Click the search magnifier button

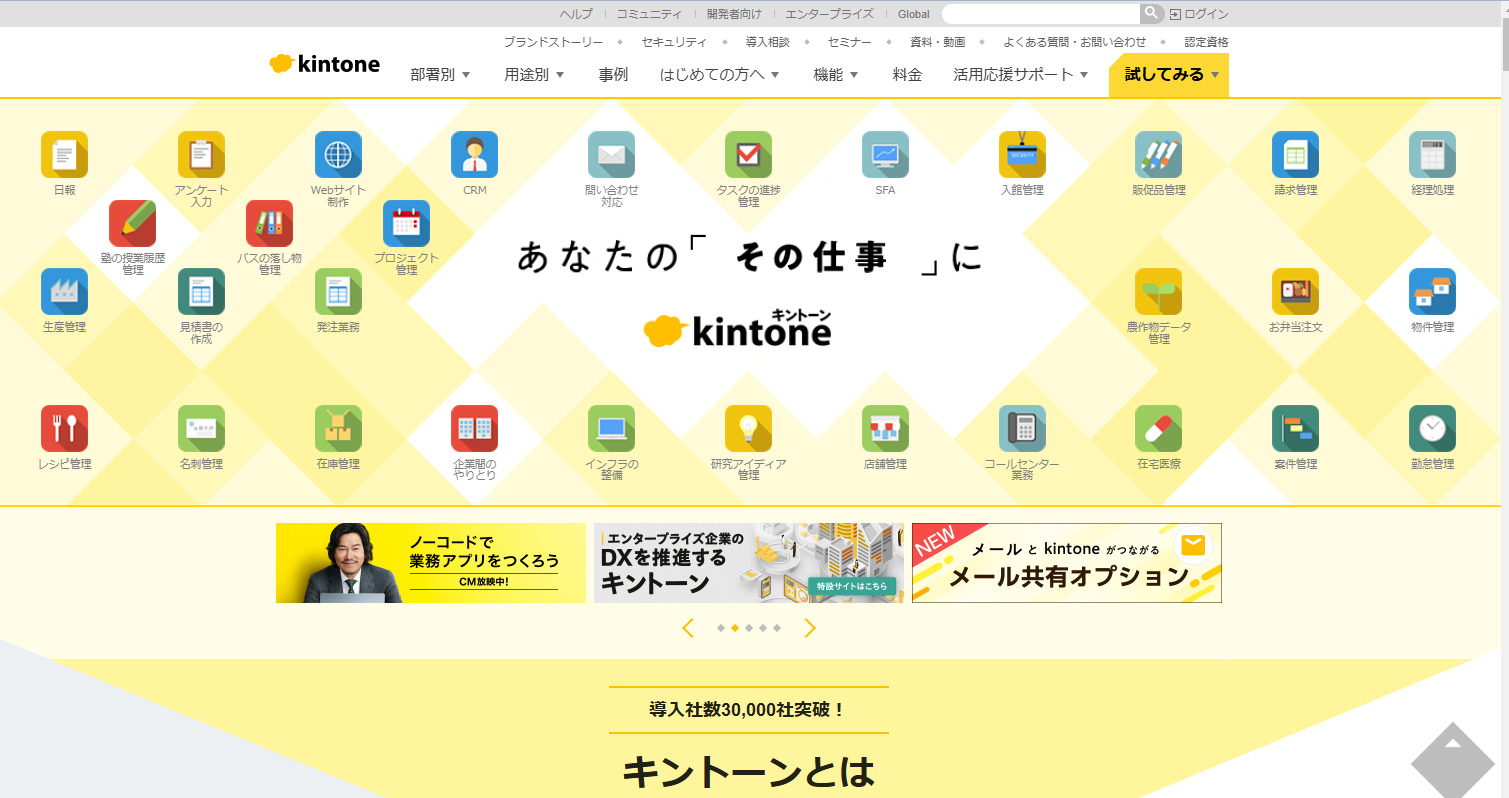click(1152, 13)
